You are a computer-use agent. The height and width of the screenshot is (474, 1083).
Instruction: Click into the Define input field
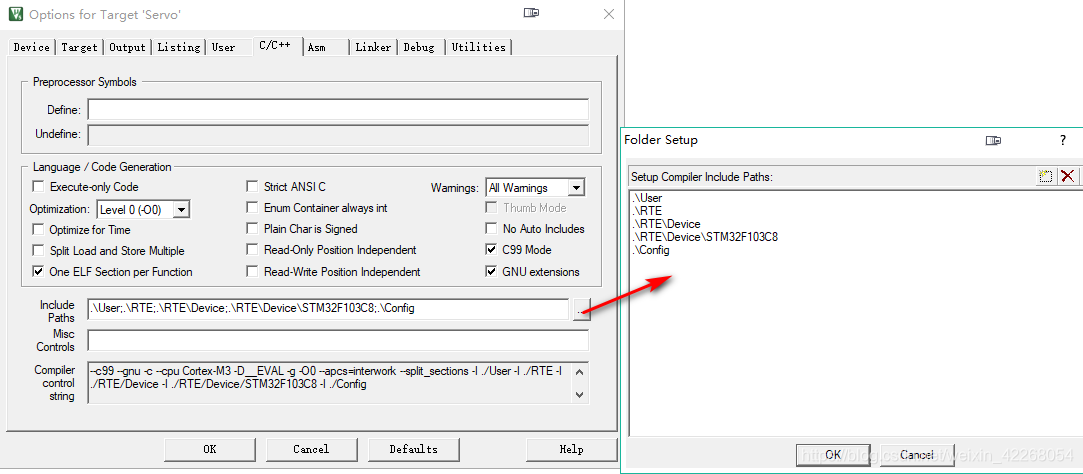coord(338,110)
